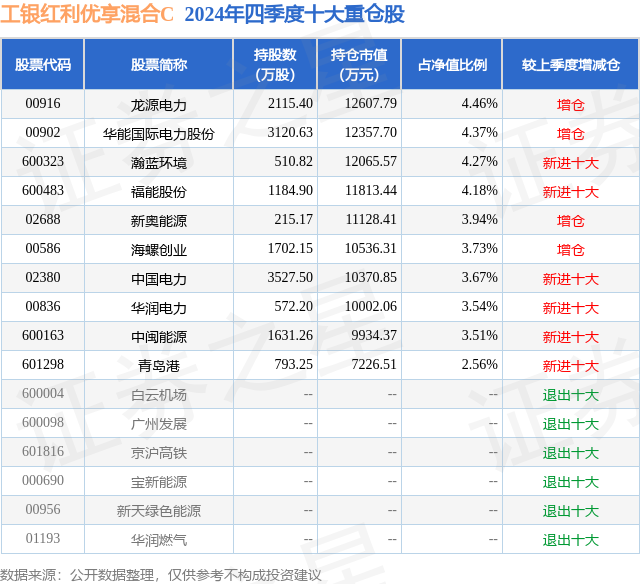This screenshot has height=584, width=640.
Task: Click the value 3120.63
Action: [x=290, y=133]
